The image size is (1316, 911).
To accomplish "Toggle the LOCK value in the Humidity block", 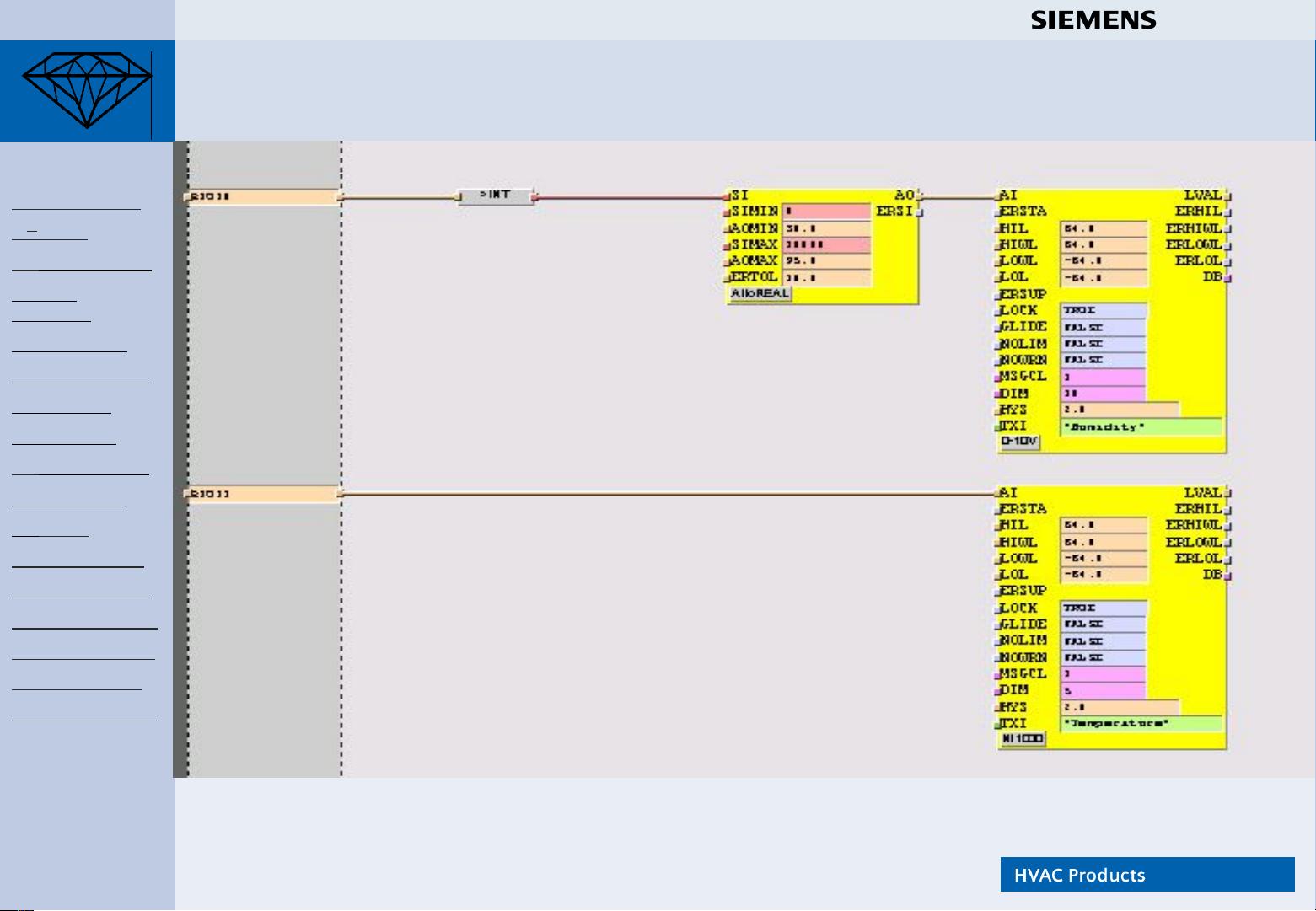I will (1103, 311).
